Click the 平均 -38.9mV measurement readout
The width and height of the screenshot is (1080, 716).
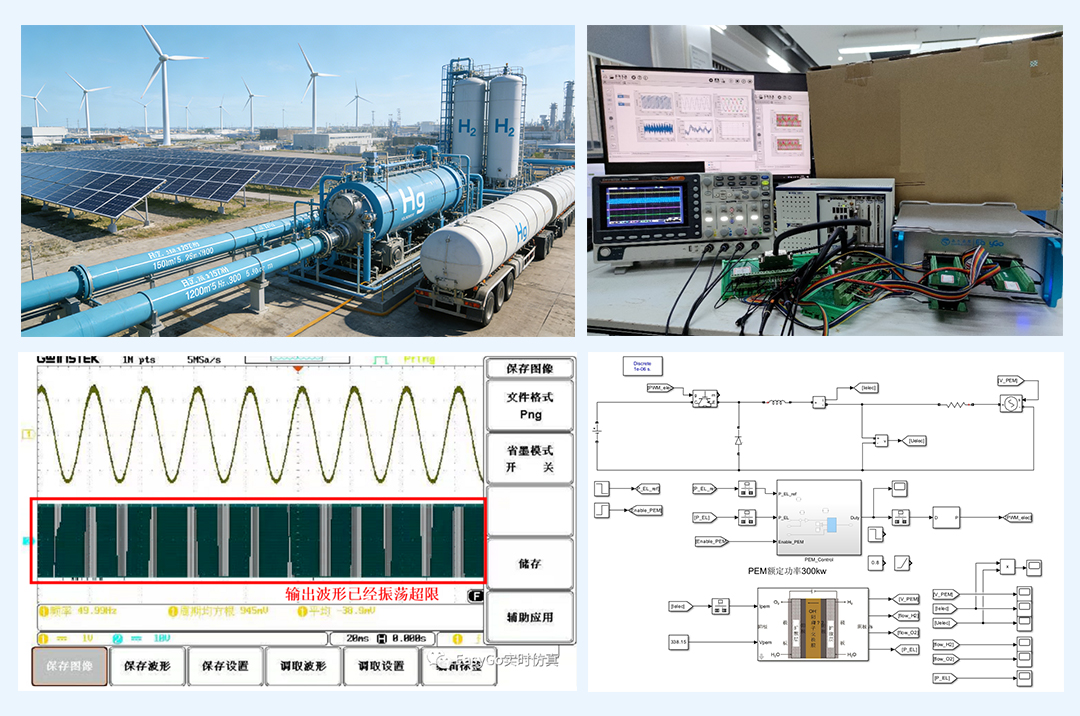[x=337, y=611]
